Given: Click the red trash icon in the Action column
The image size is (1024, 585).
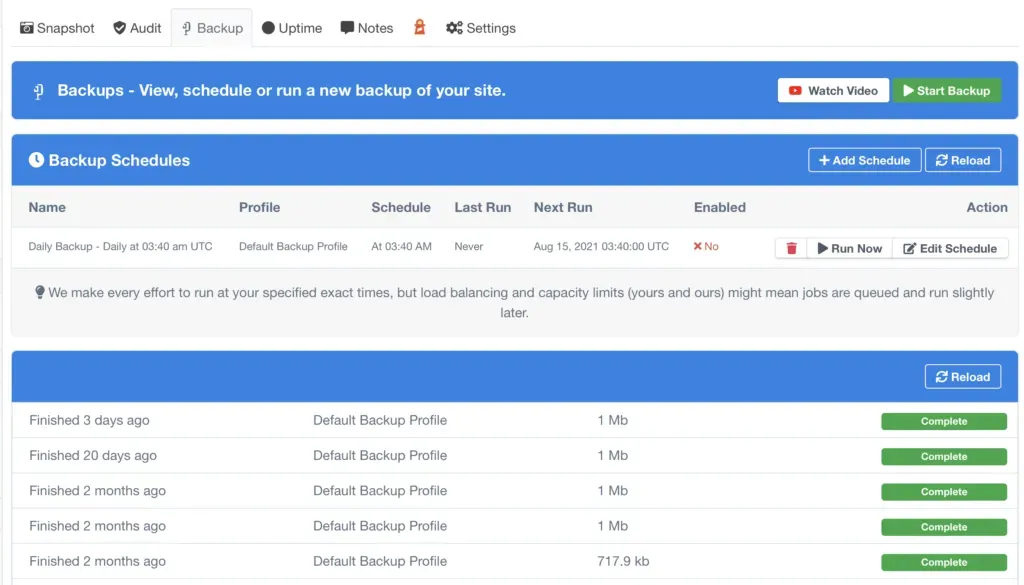Looking at the screenshot, I should pos(791,247).
